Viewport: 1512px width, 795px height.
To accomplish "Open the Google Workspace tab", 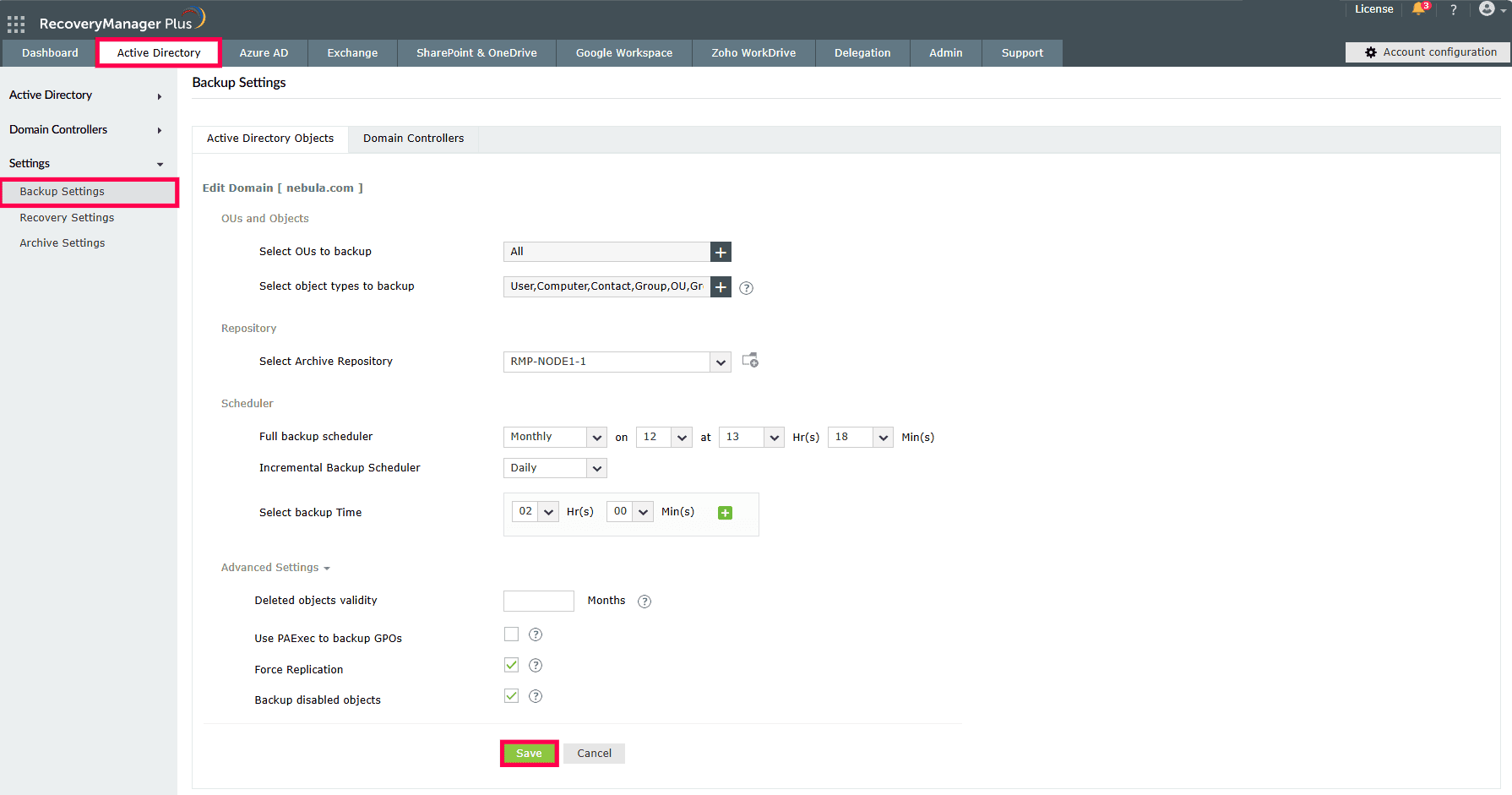I will click(624, 52).
